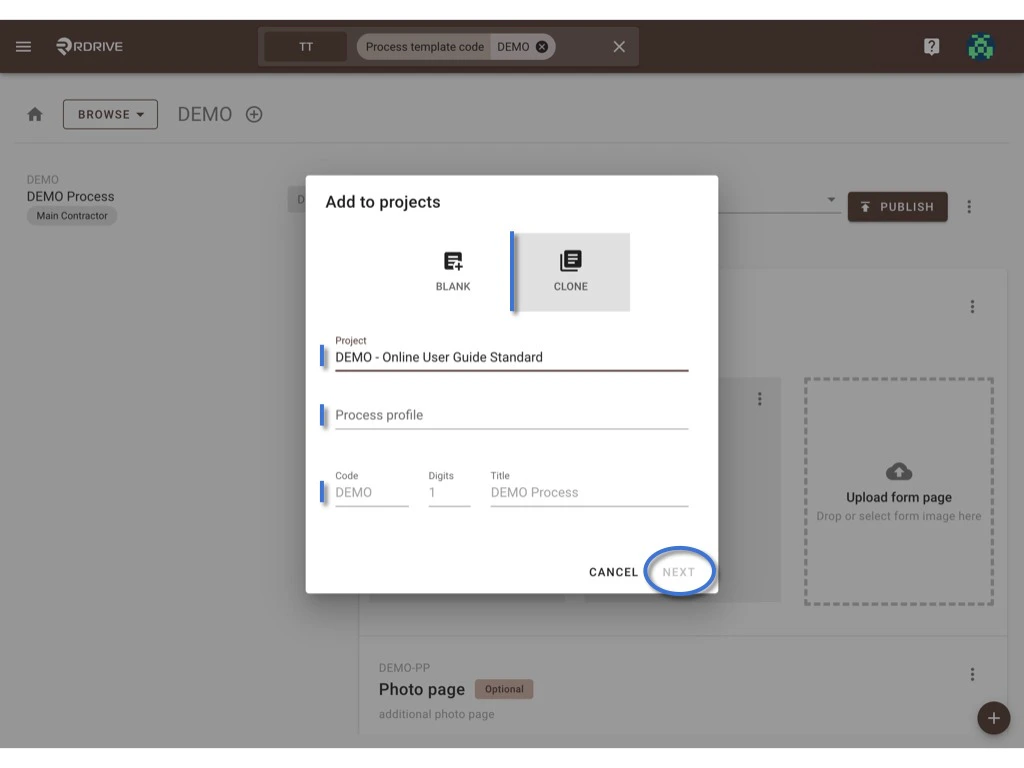Open the three-dot menu beside the PUBLISH button
This screenshot has height=768, width=1024.
968,207
